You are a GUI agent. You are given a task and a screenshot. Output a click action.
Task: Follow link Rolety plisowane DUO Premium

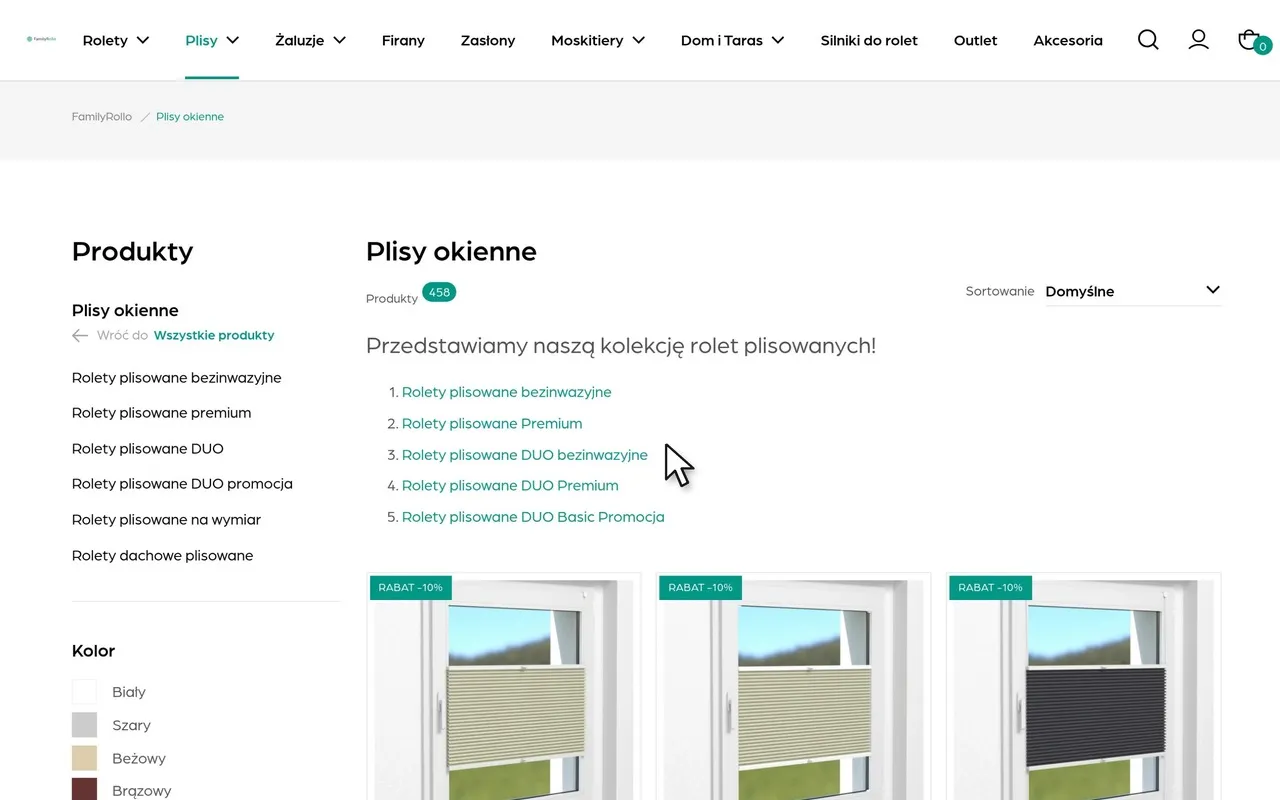(510, 486)
